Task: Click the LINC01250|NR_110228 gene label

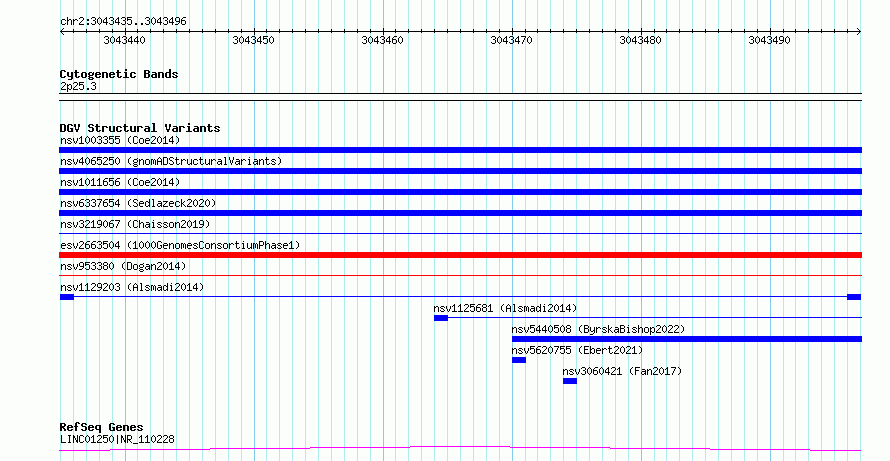Action: tap(117, 439)
